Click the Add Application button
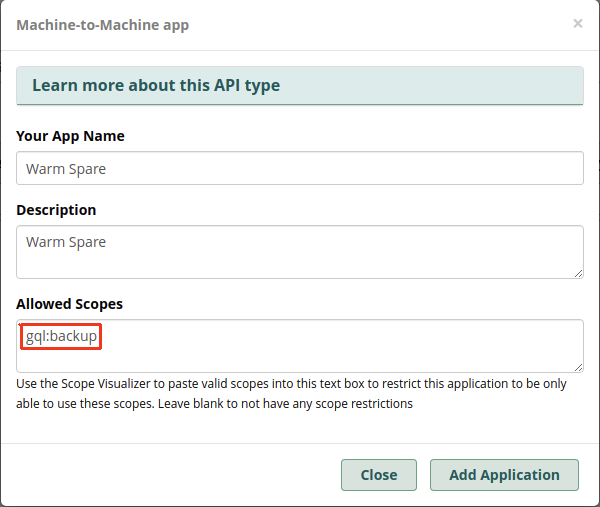The image size is (600, 507). coord(504,475)
